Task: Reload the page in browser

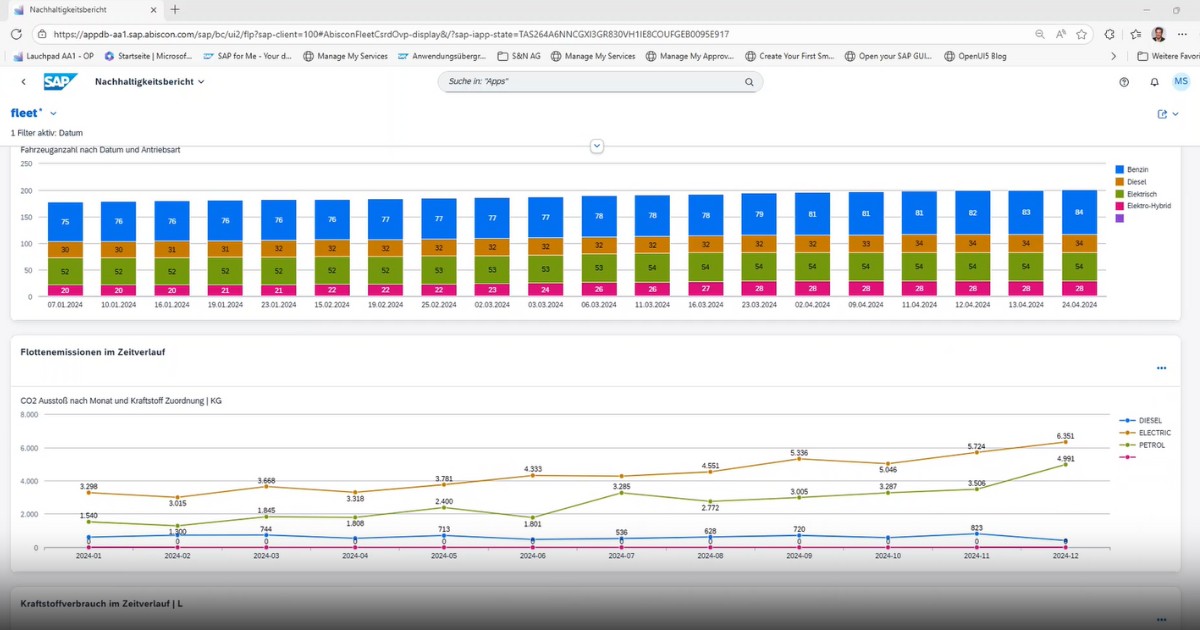Action: (x=15, y=33)
